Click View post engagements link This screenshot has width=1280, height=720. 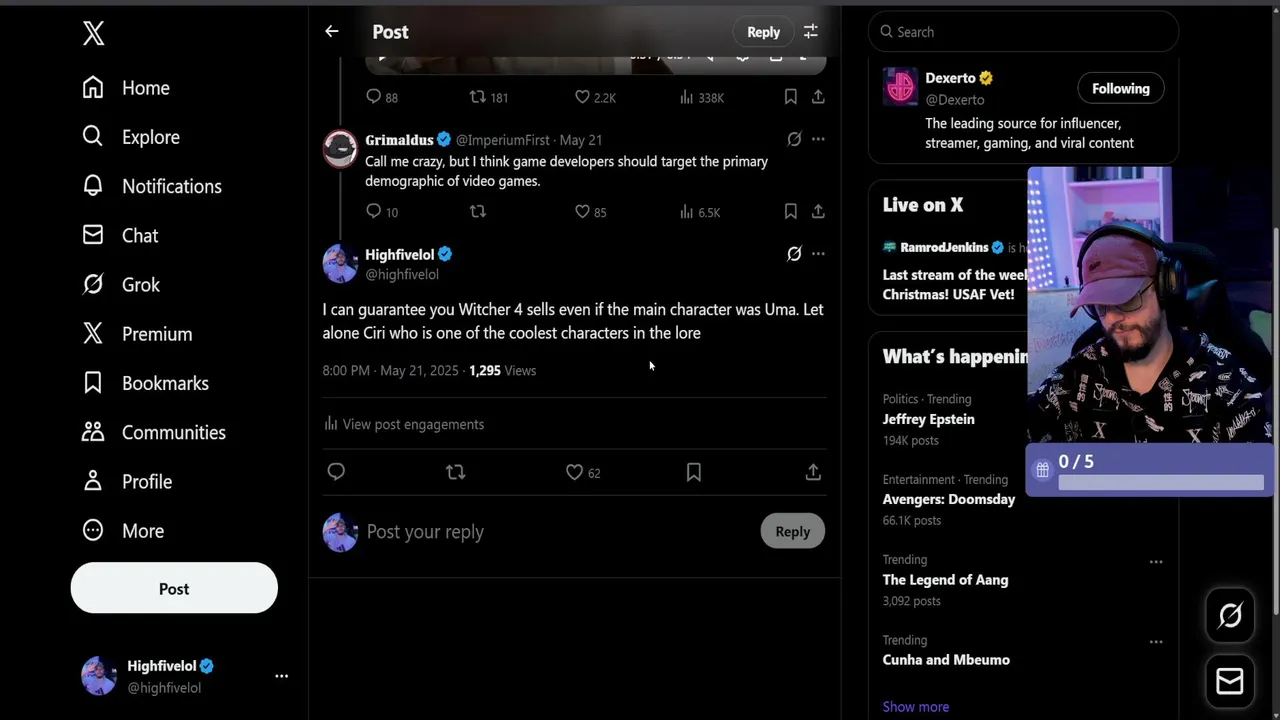click(412, 424)
